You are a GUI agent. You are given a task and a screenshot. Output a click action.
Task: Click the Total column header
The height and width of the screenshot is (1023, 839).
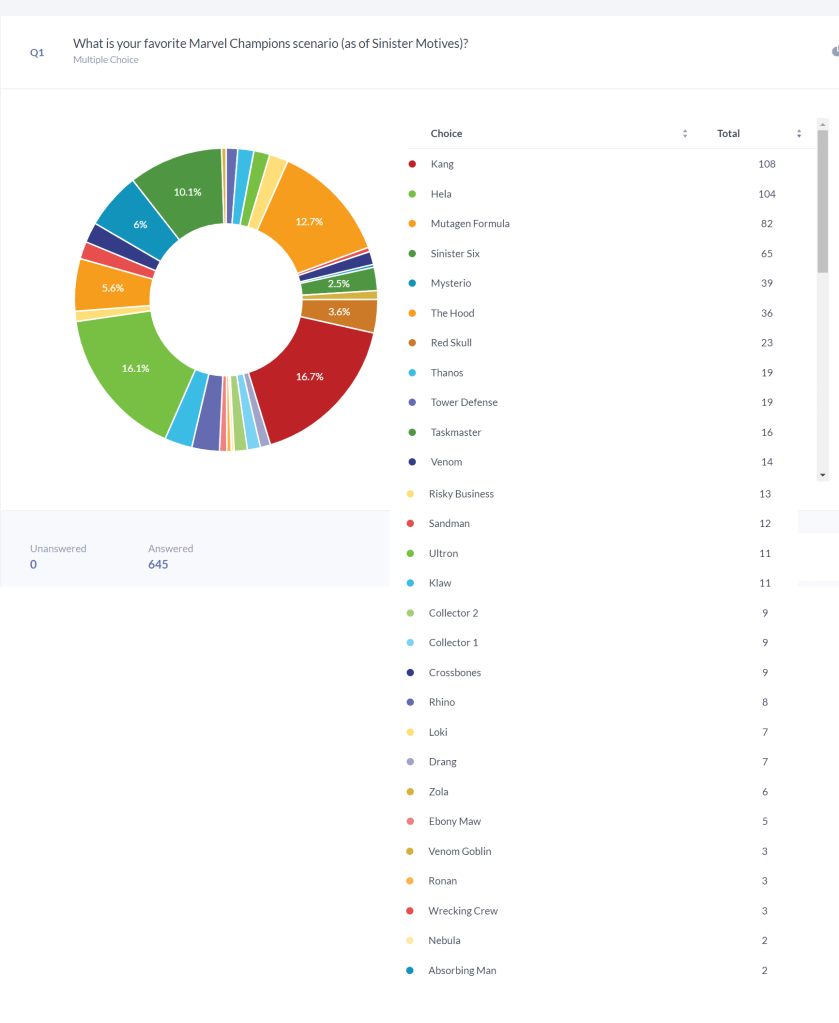pyautogui.click(x=728, y=134)
